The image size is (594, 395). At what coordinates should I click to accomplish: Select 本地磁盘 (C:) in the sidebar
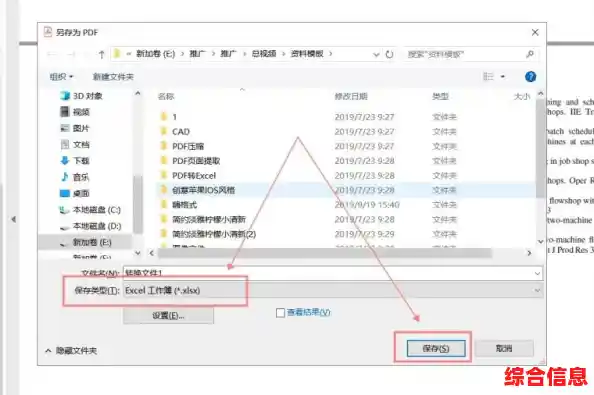pos(97,210)
